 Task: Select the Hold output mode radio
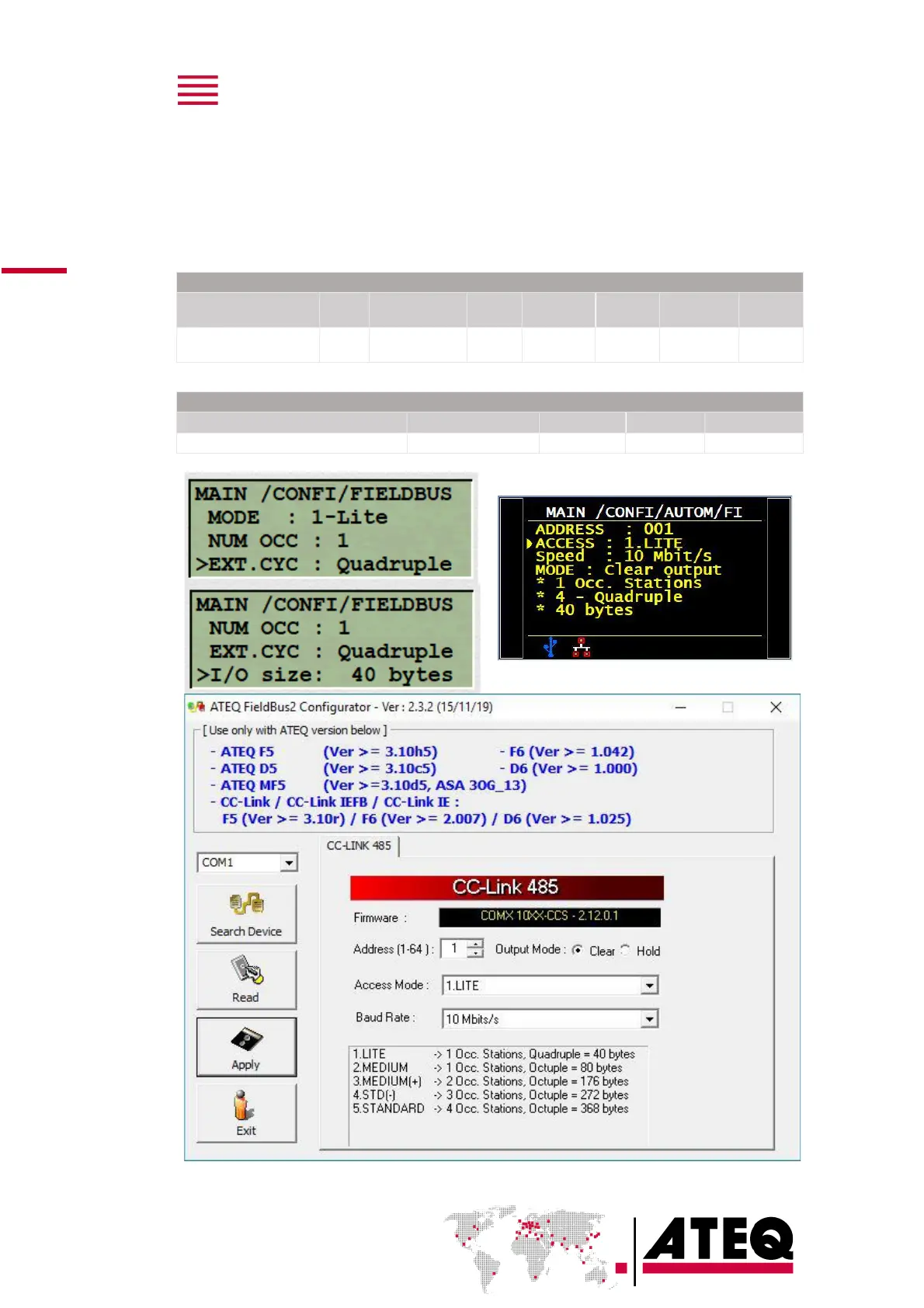[x=626, y=950]
